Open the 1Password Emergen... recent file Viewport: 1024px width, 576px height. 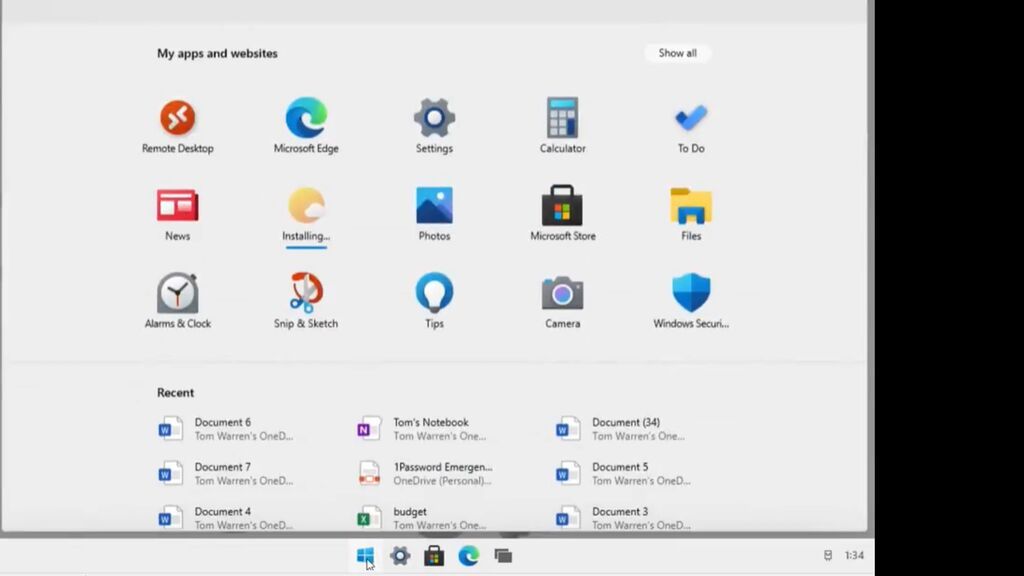tap(424, 473)
